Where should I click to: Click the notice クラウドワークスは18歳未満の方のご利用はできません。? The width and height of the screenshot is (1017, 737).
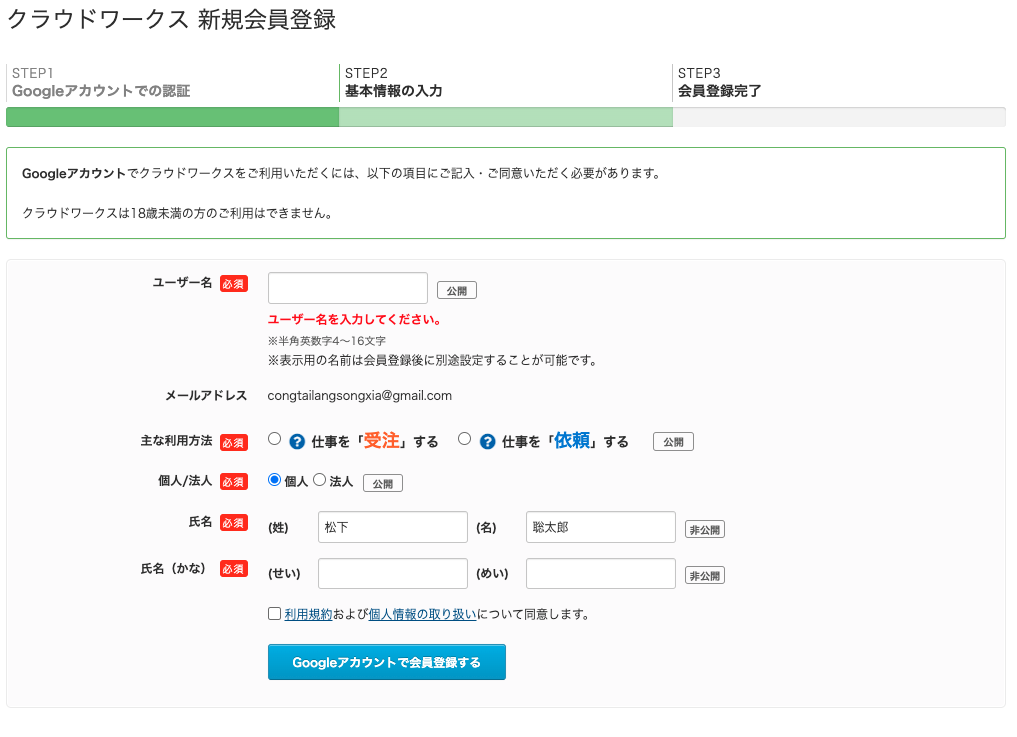[178, 213]
